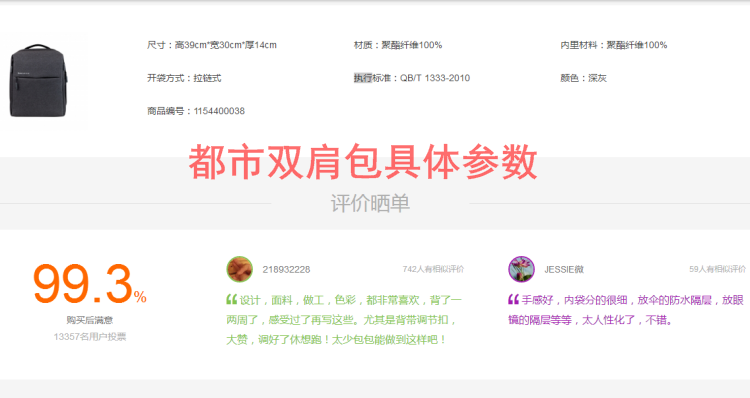This screenshot has width=750, height=398.
Task: Click the 购买后满意 label
Action: click(x=89, y=320)
